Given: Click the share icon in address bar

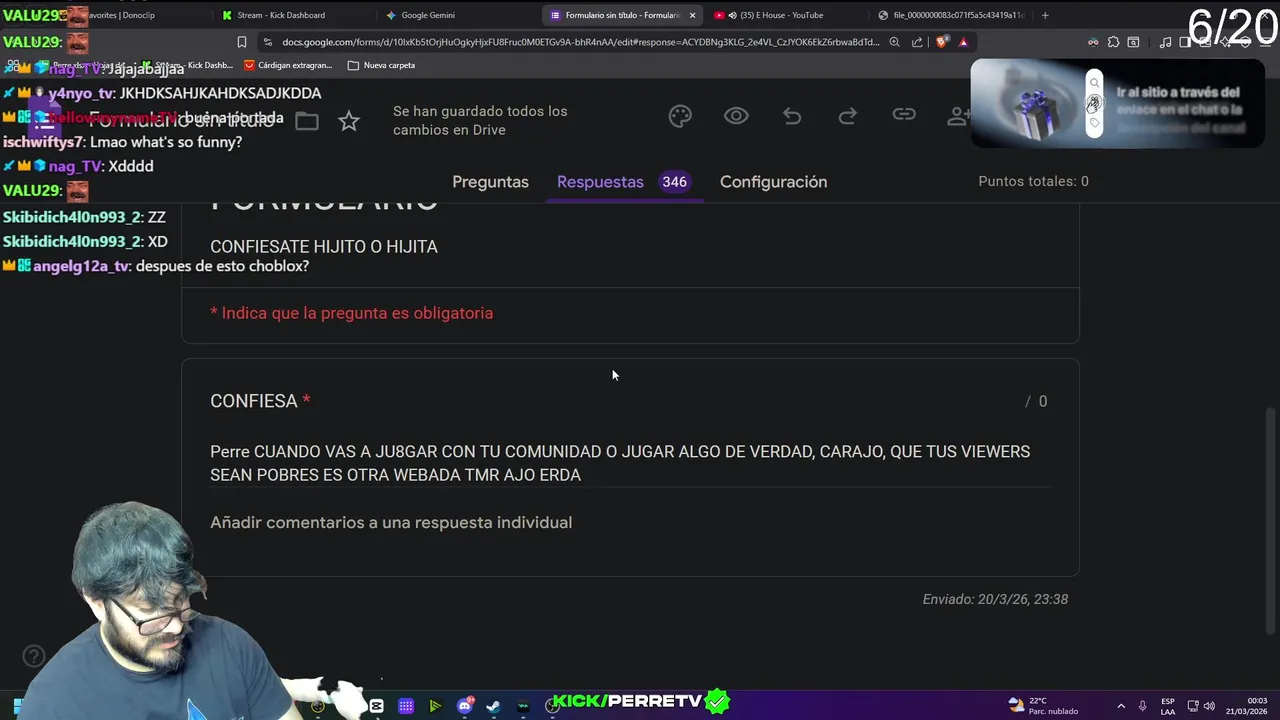Looking at the screenshot, I should [917, 42].
